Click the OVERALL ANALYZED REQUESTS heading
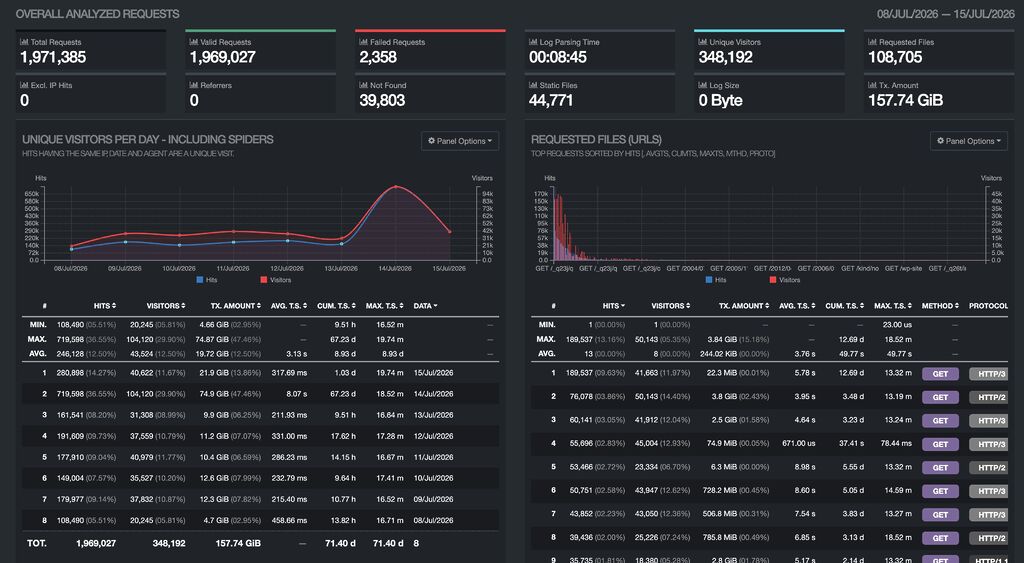Screen dimensions: 1024x563 pyautogui.click(x=97, y=14)
